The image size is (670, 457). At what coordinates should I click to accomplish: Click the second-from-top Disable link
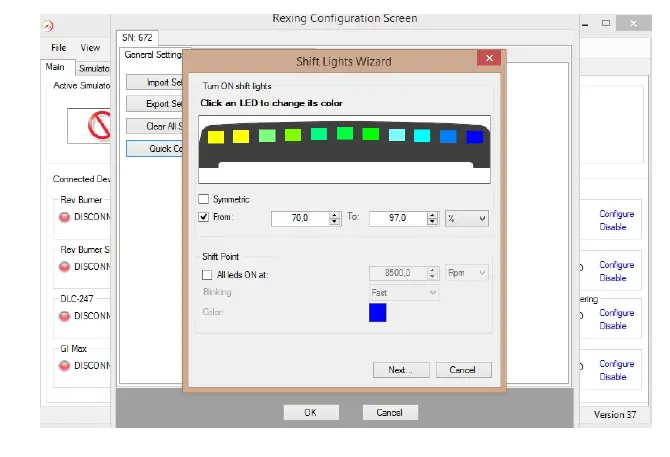pos(613,278)
